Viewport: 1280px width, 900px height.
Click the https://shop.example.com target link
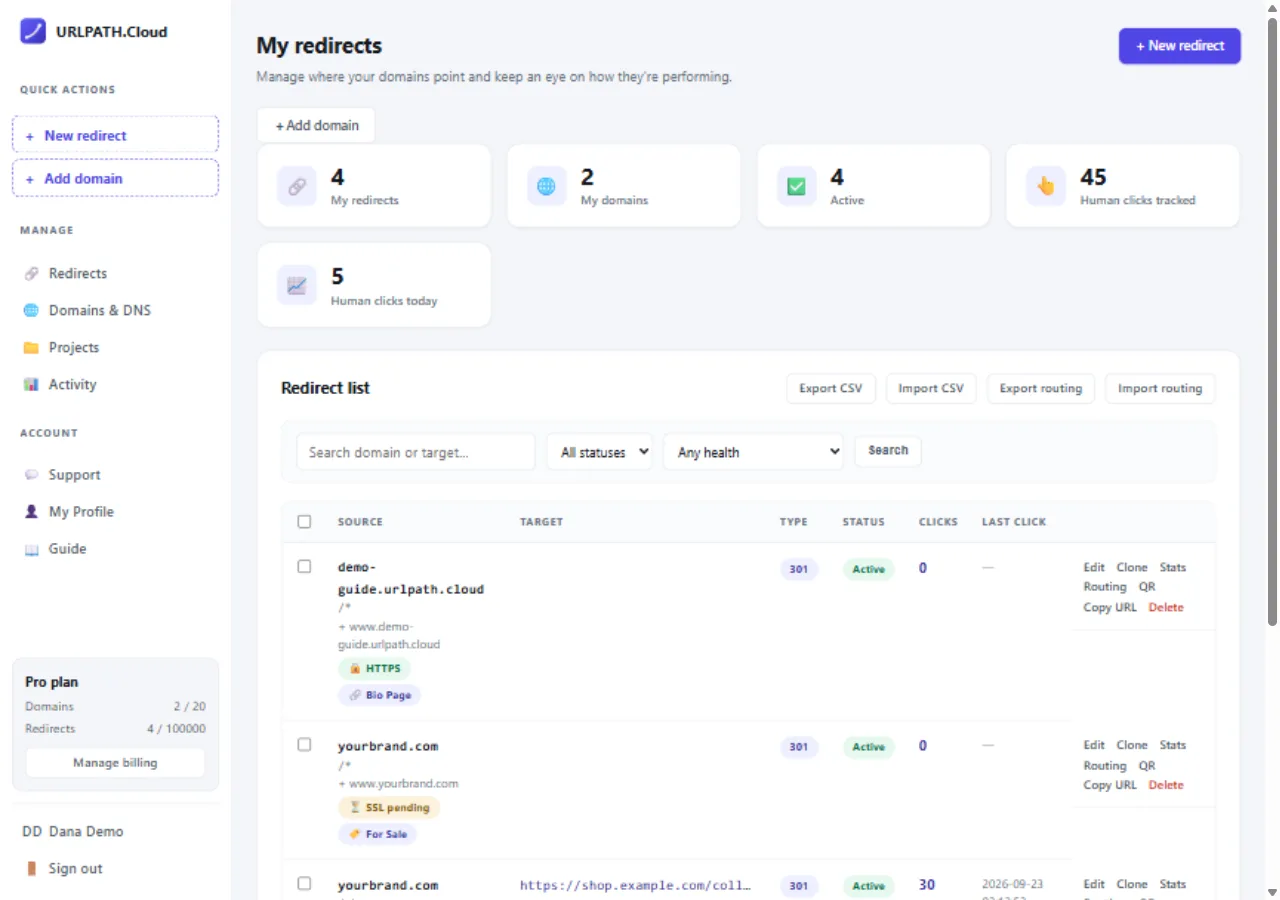click(x=635, y=885)
